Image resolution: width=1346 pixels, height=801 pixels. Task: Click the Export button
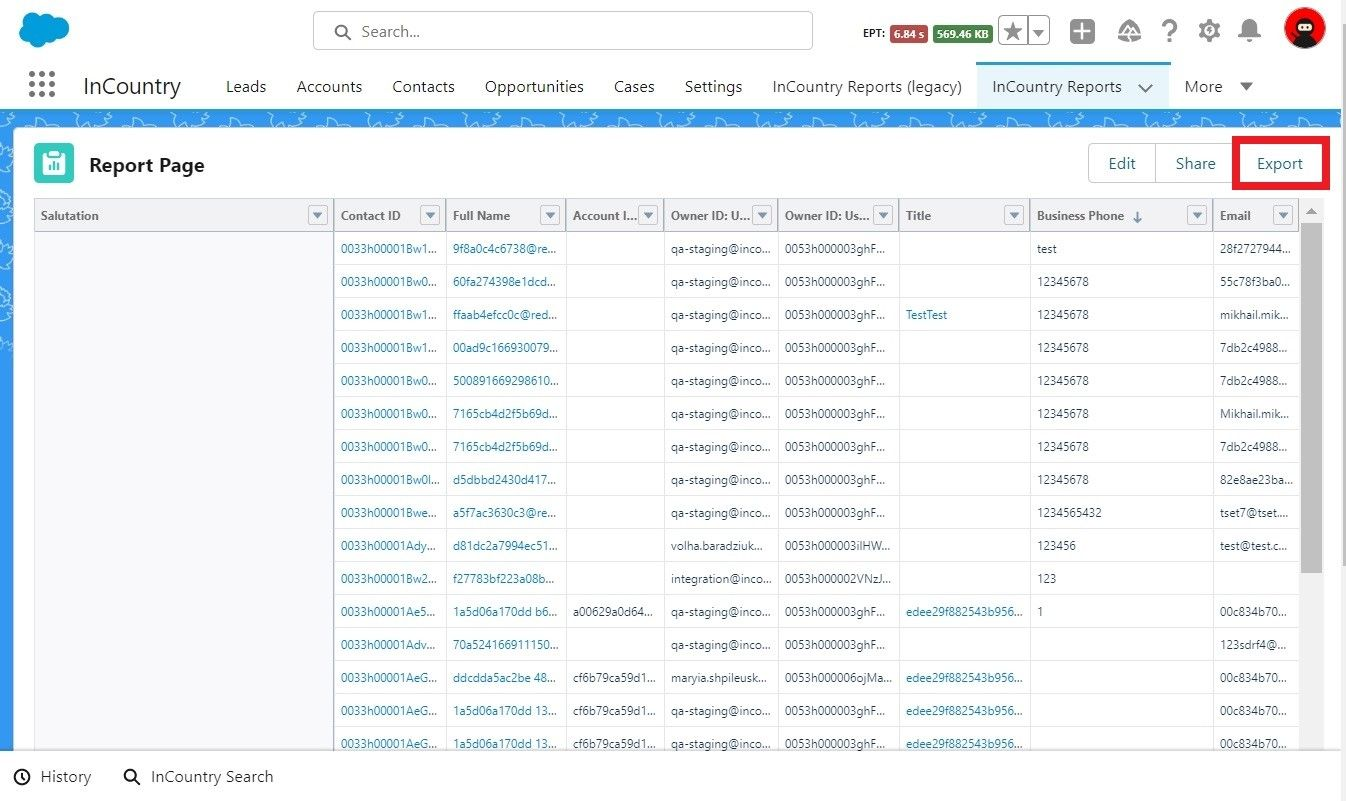[1279, 164]
